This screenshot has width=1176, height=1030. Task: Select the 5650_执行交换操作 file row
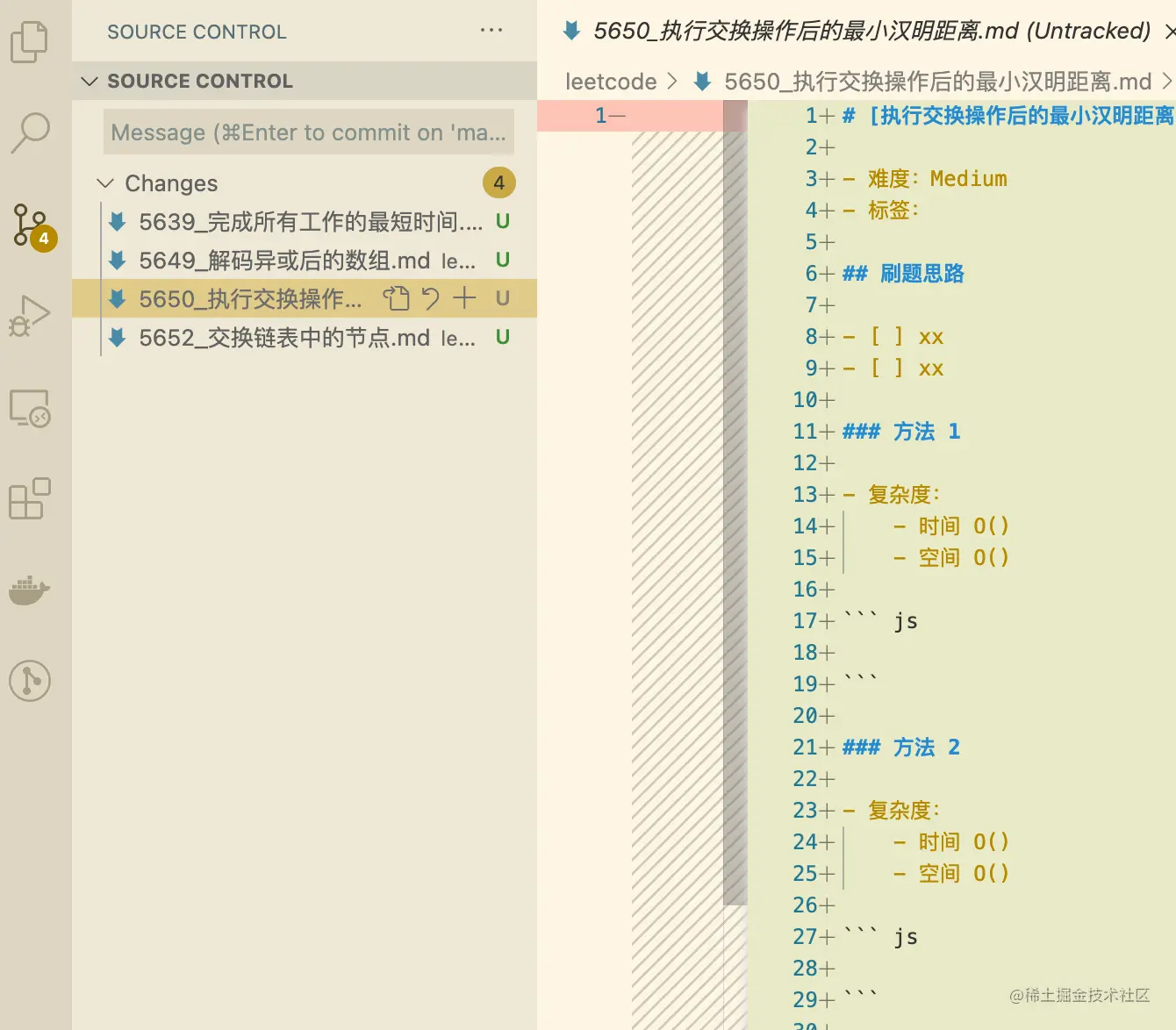pyautogui.click(x=305, y=298)
